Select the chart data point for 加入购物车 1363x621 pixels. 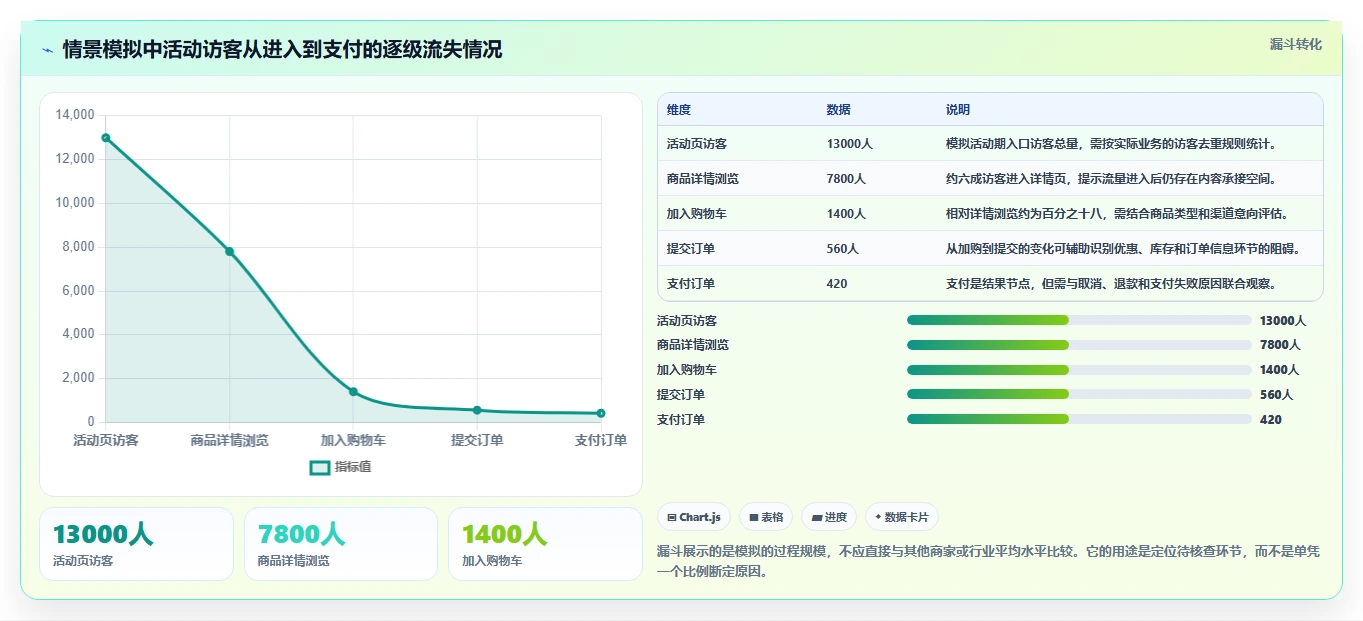click(353, 391)
